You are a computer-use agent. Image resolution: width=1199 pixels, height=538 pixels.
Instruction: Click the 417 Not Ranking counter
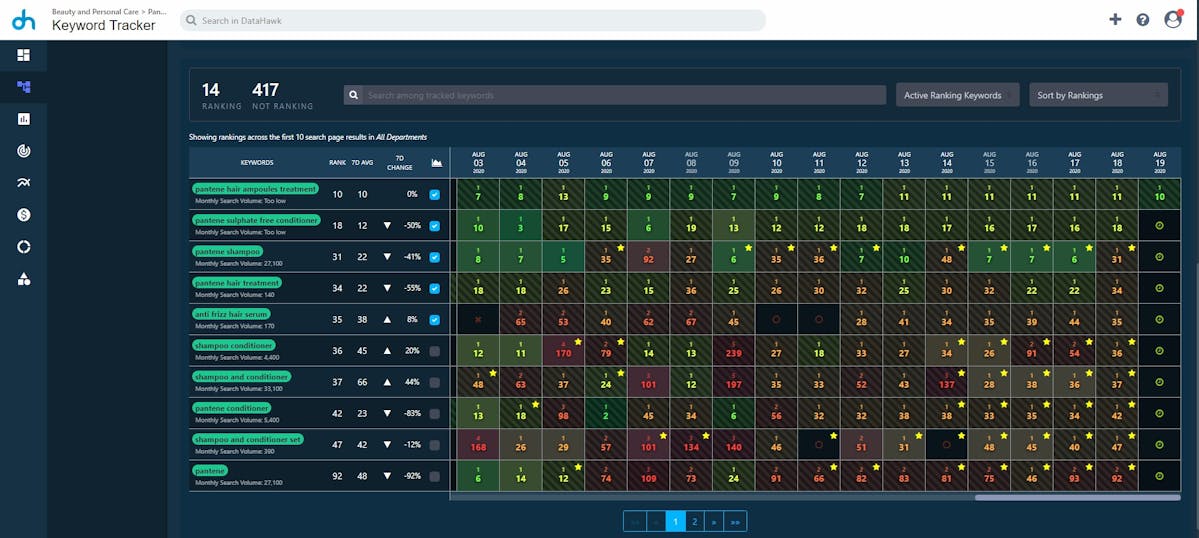point(283,96)
